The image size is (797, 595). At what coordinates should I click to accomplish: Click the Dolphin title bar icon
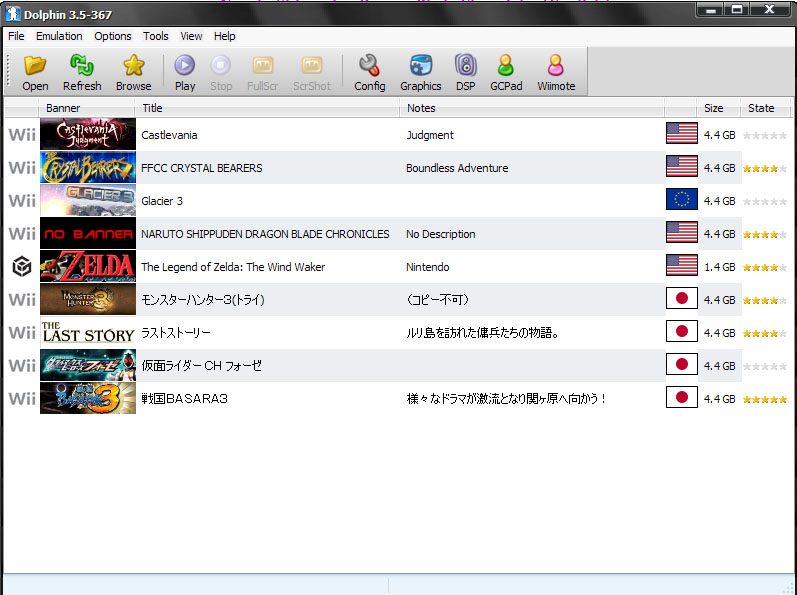click(x=13, y=14)
